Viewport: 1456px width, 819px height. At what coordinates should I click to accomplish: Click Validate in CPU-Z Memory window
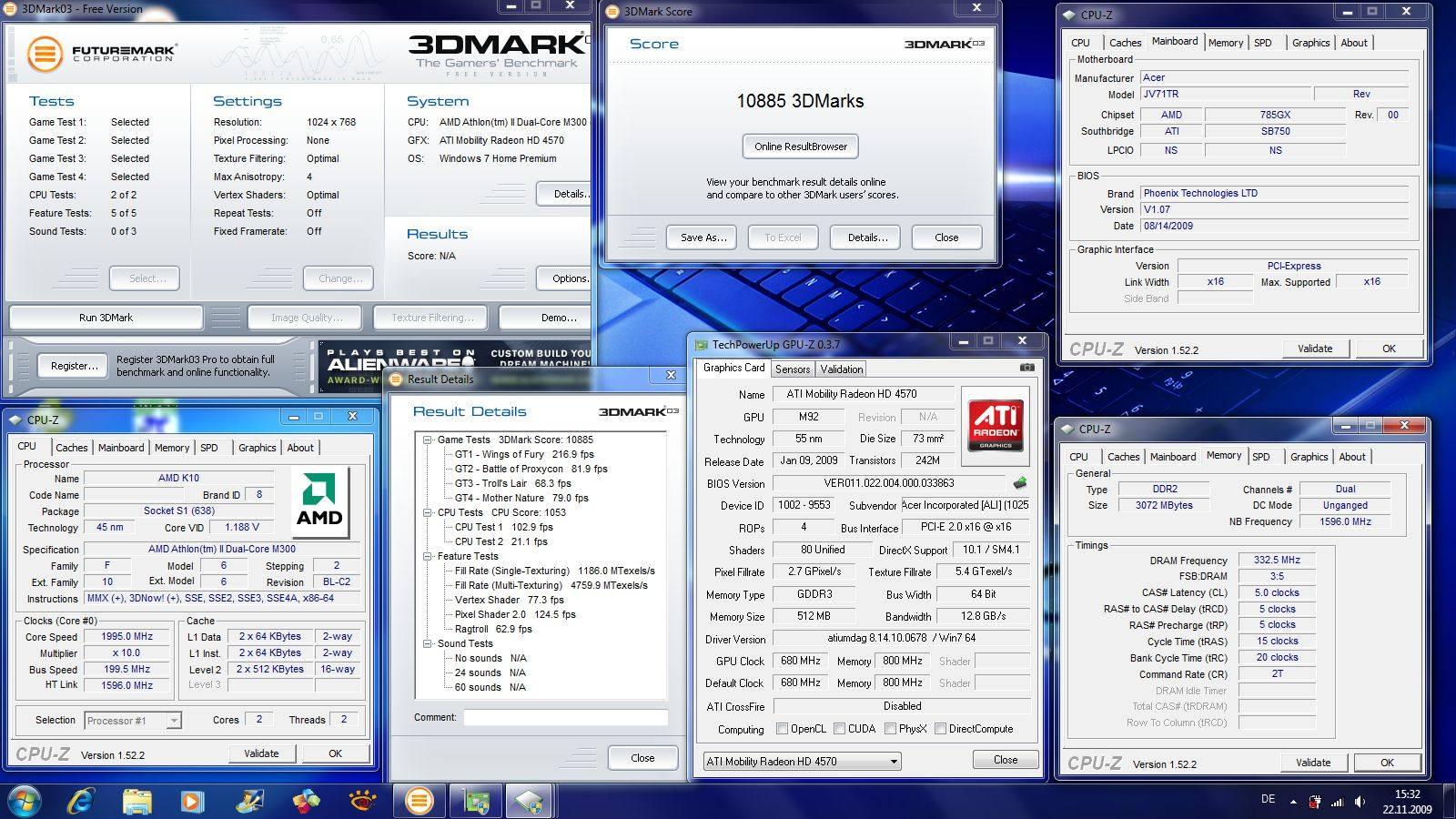1312,763
